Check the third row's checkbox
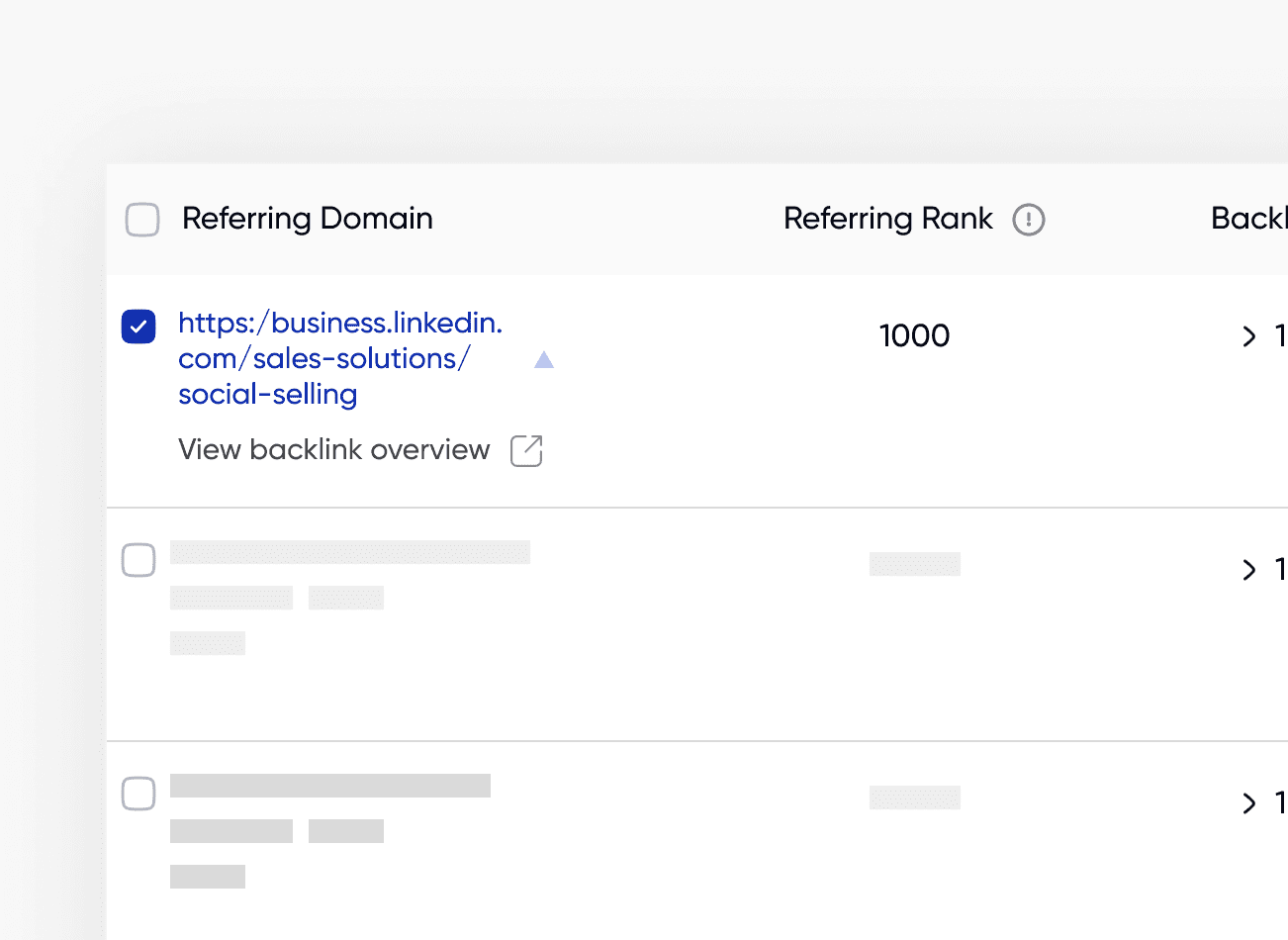 coord(138,793)
